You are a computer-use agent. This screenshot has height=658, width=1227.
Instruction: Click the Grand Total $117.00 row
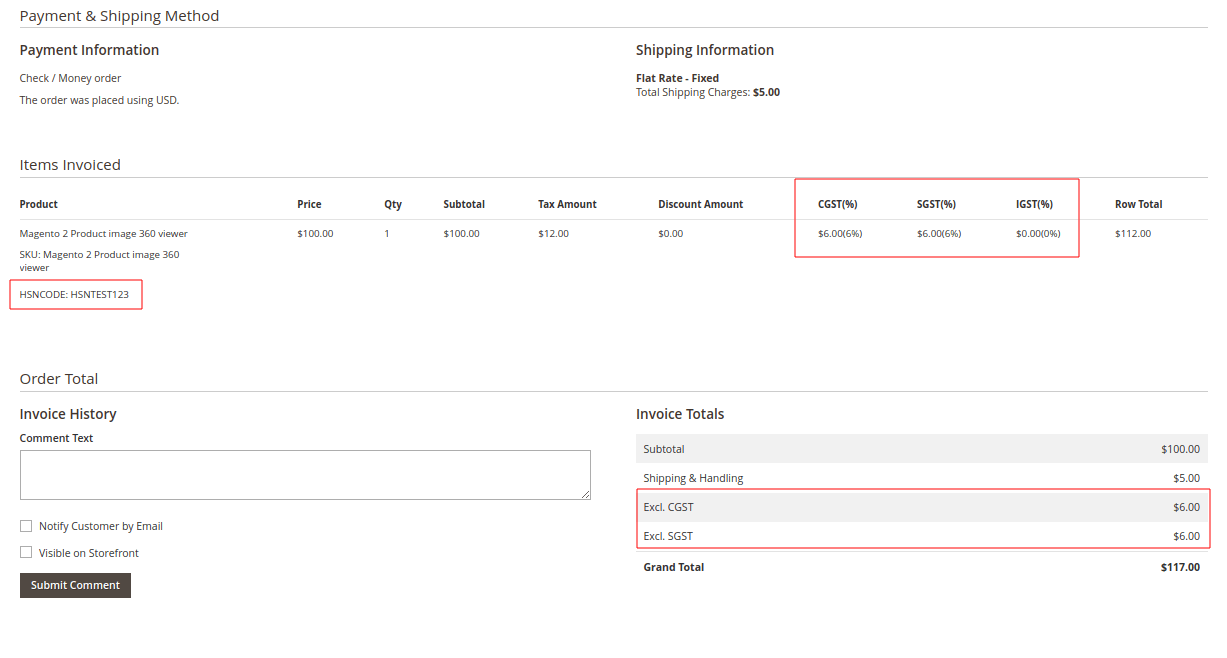click(x=920, y=567)
